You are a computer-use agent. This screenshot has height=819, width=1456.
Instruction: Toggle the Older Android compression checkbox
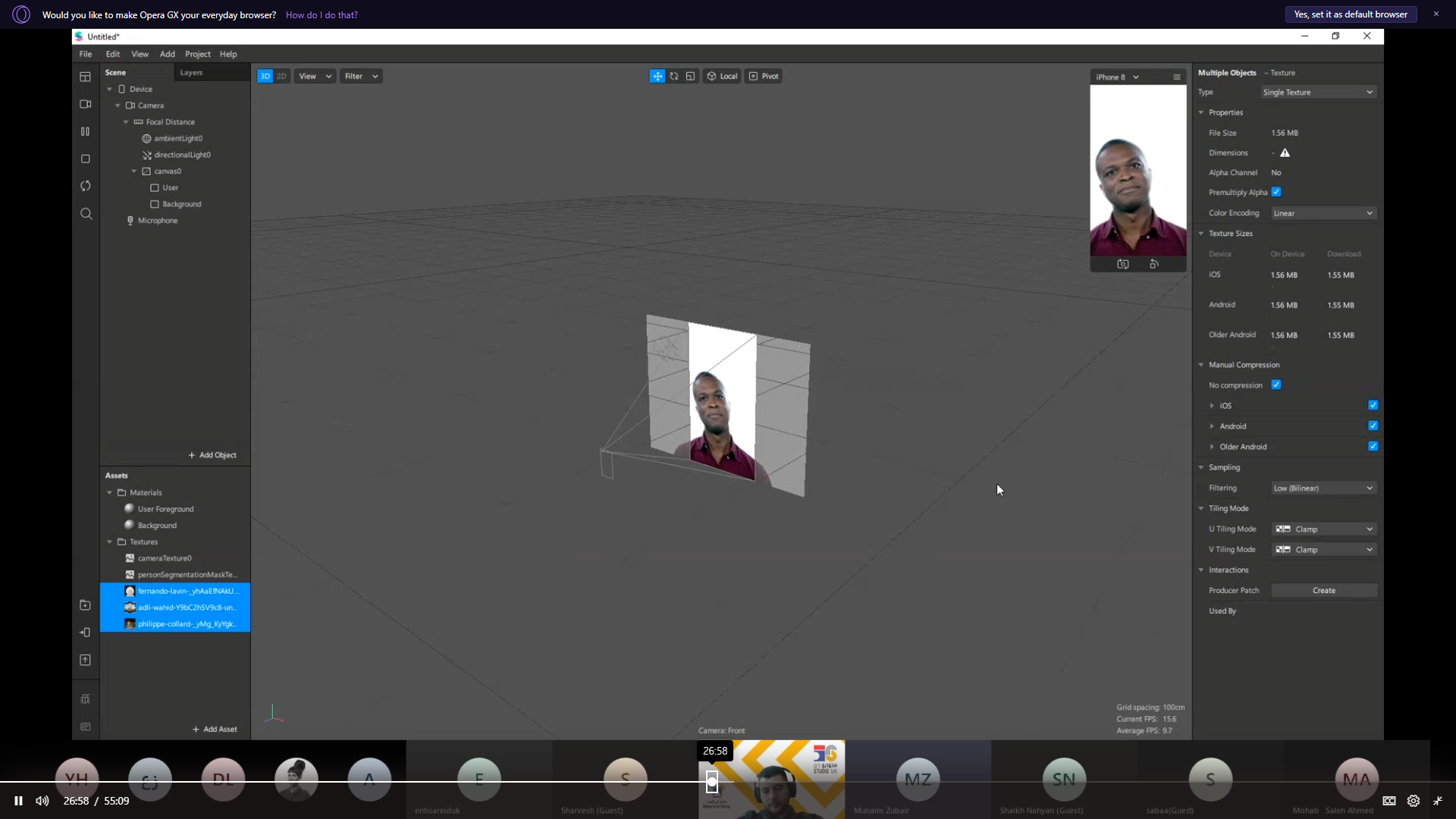click(1373, 446)
